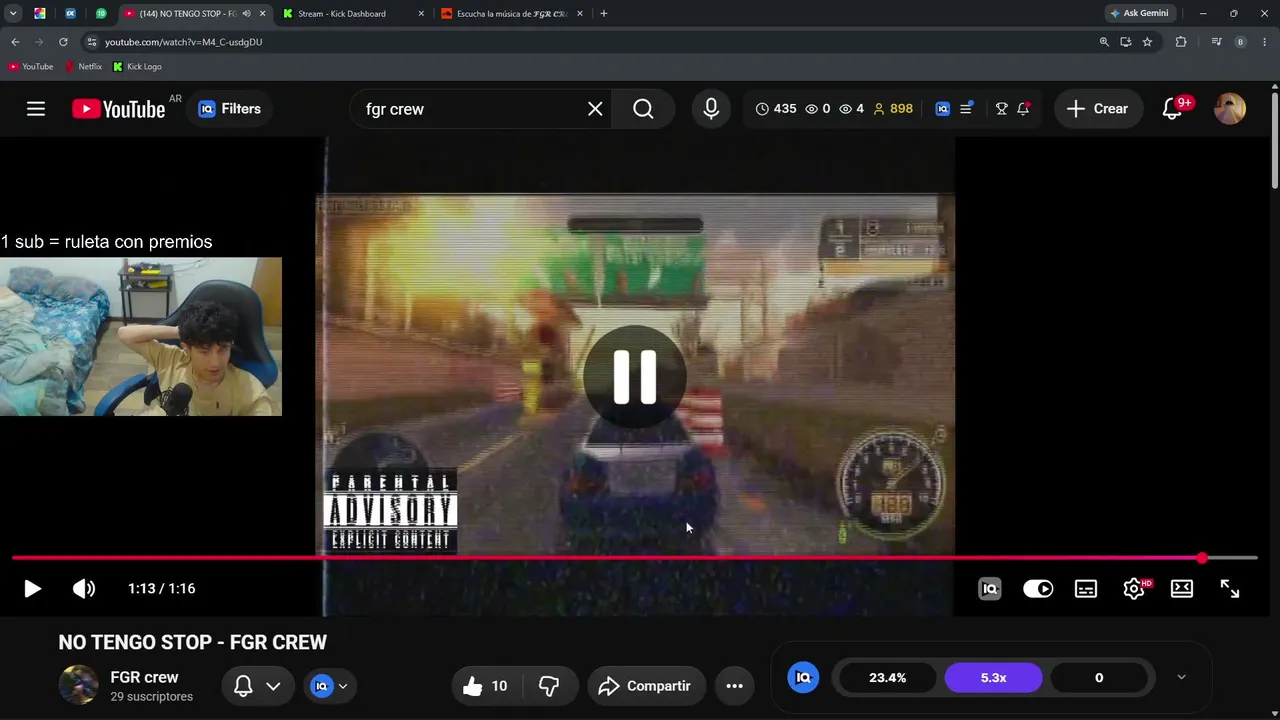
Task: Toggle the autoplay switch in the player
Action: [x=1038, y=589]
